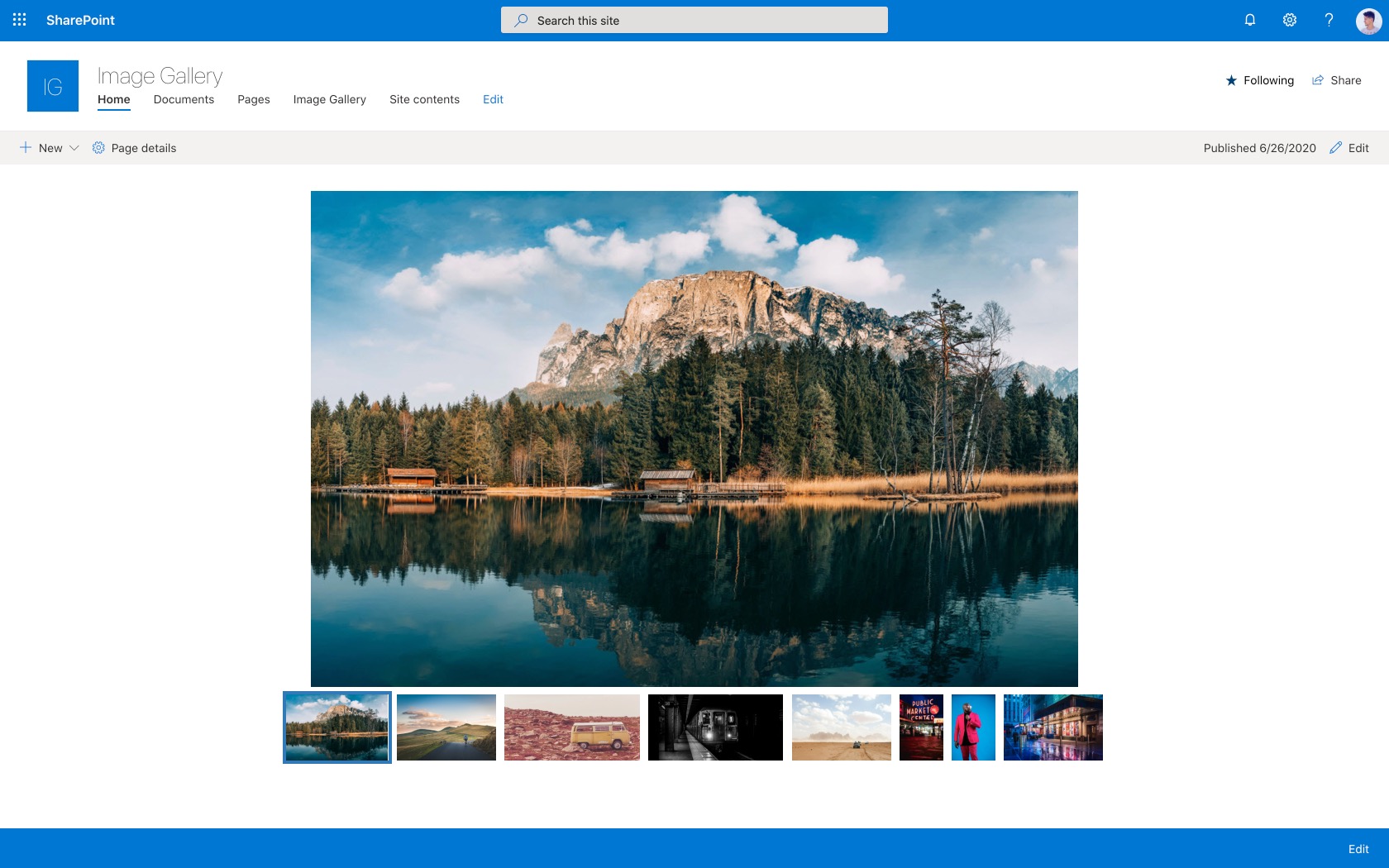Select the man in red suit thumbnail

pyautogui.click(x=973, y=727)
